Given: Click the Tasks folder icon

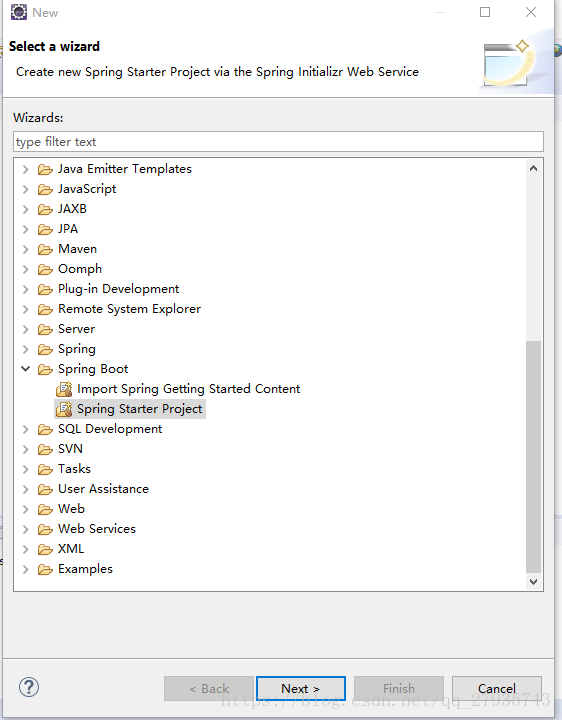Looking at the screenshot, I should [x=45, y=469].
